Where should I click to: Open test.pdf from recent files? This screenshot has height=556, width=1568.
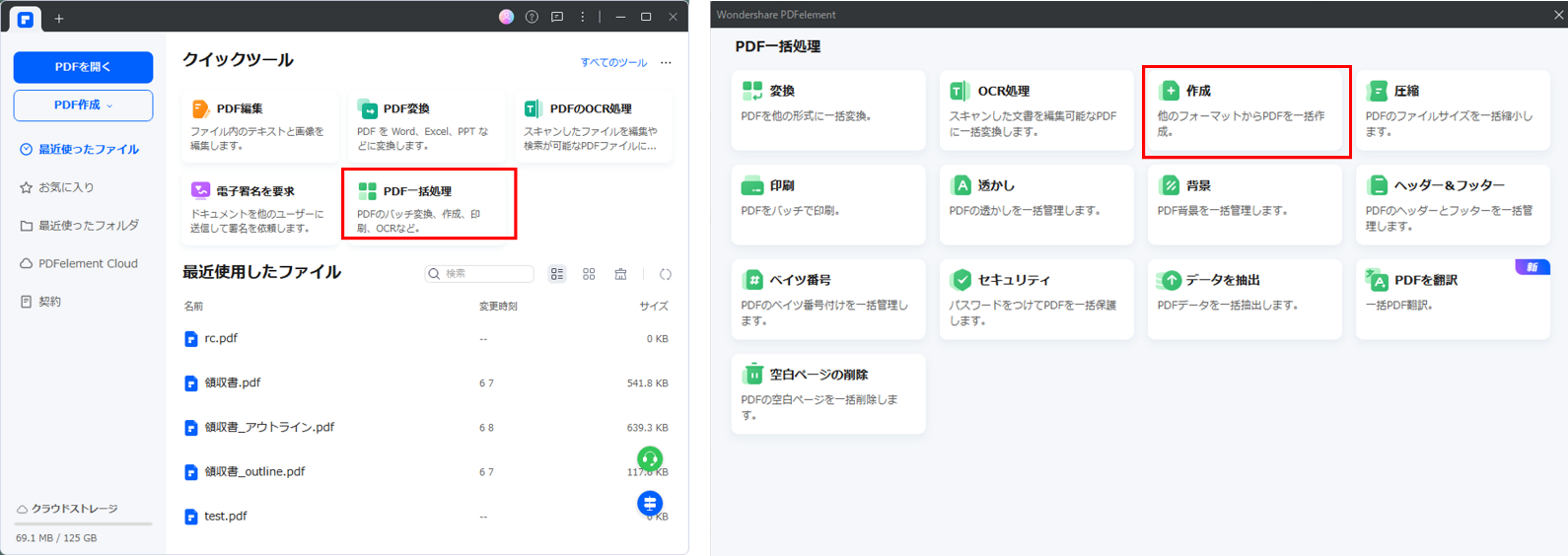426,517
